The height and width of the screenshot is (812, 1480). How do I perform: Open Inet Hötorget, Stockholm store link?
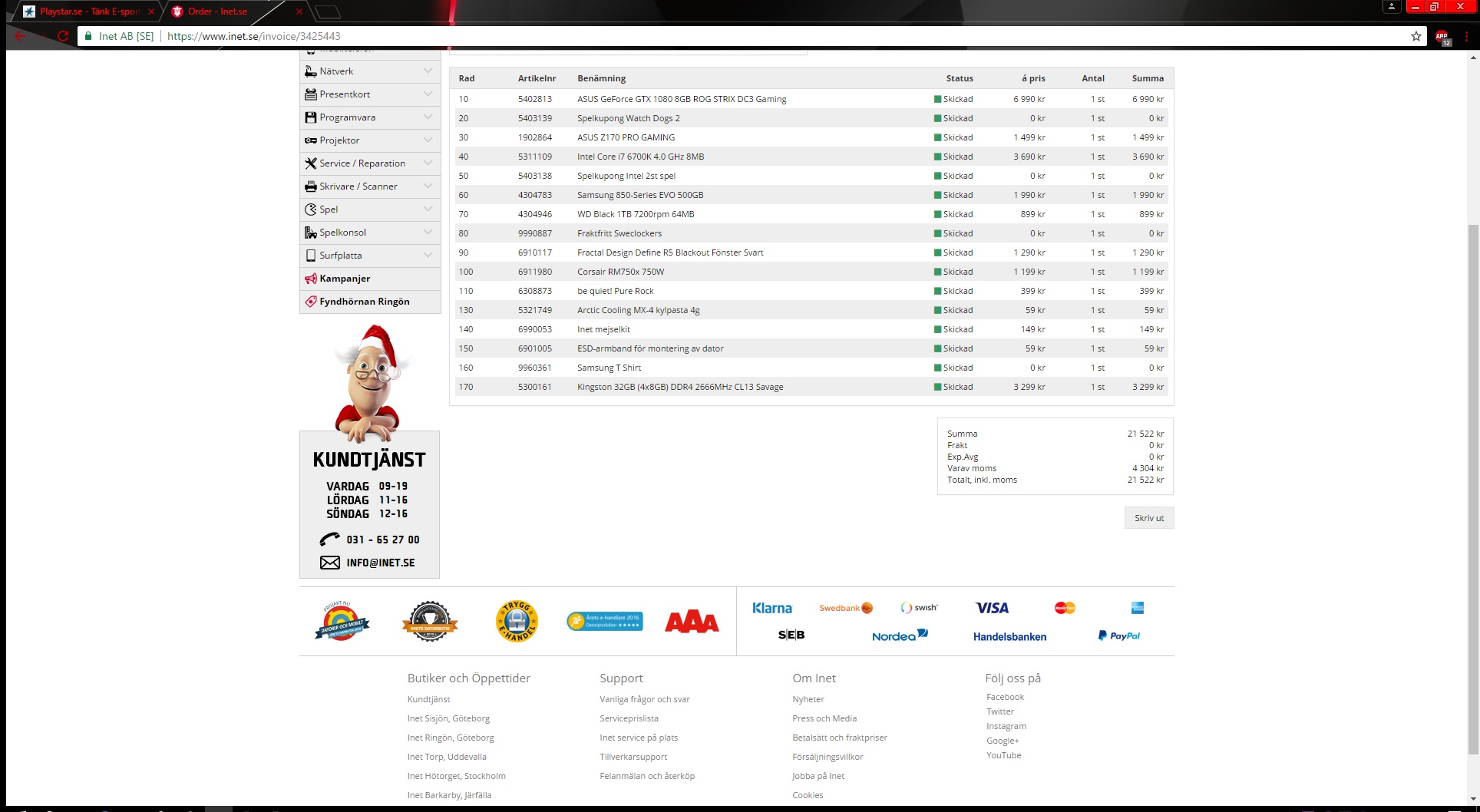tap(456, 776)
